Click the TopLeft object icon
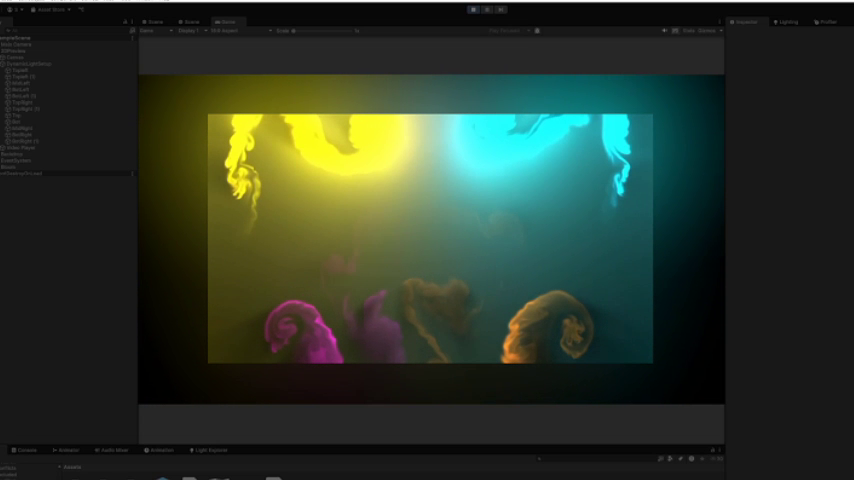854x480 pixels. pos(8,70)
